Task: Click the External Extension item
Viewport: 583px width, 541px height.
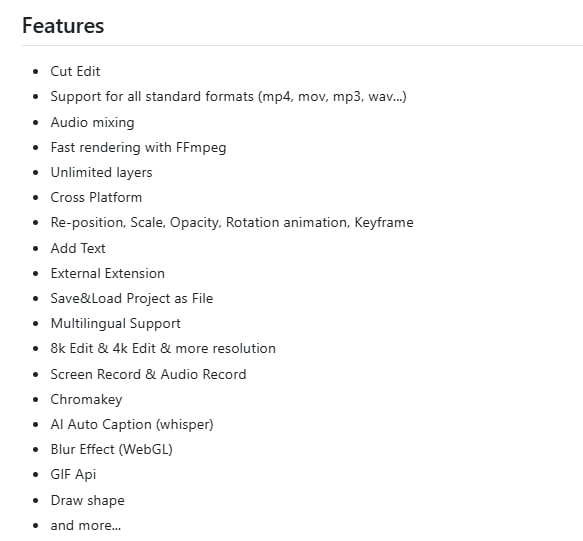Action: [x=108, y=273]
